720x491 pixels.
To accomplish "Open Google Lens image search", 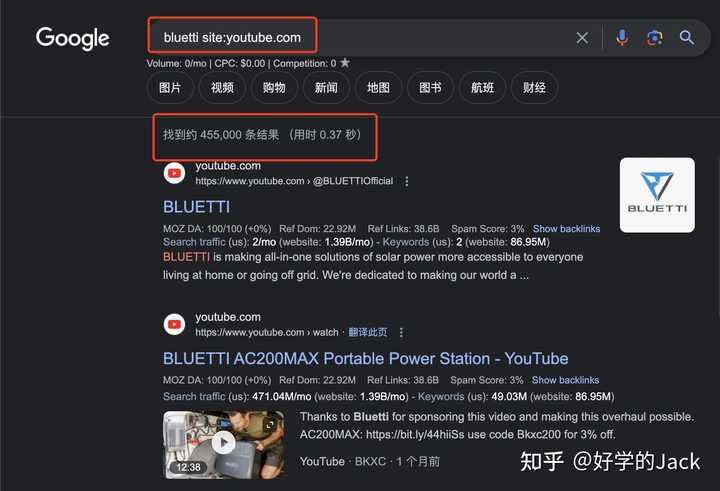I will (x=654, y=38).
